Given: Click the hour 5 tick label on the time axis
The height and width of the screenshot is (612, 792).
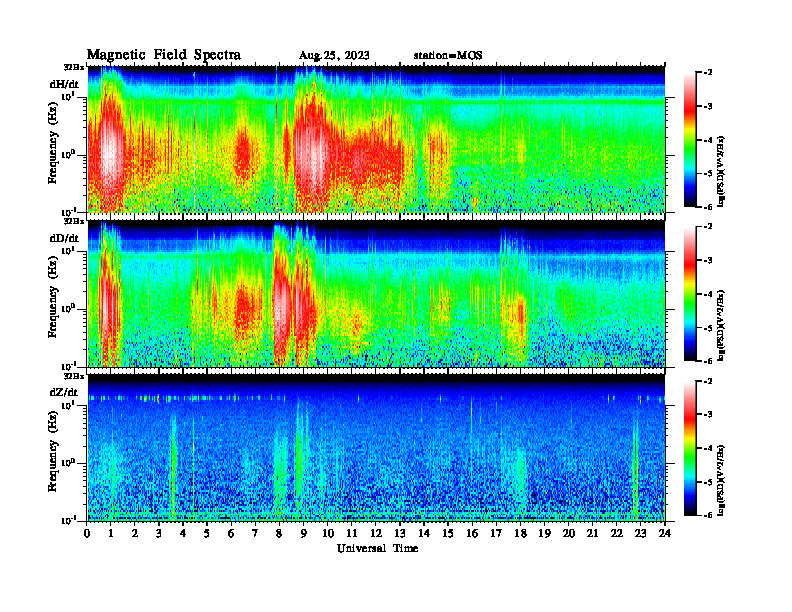Looking at the screenshot, I should point(207,533).
